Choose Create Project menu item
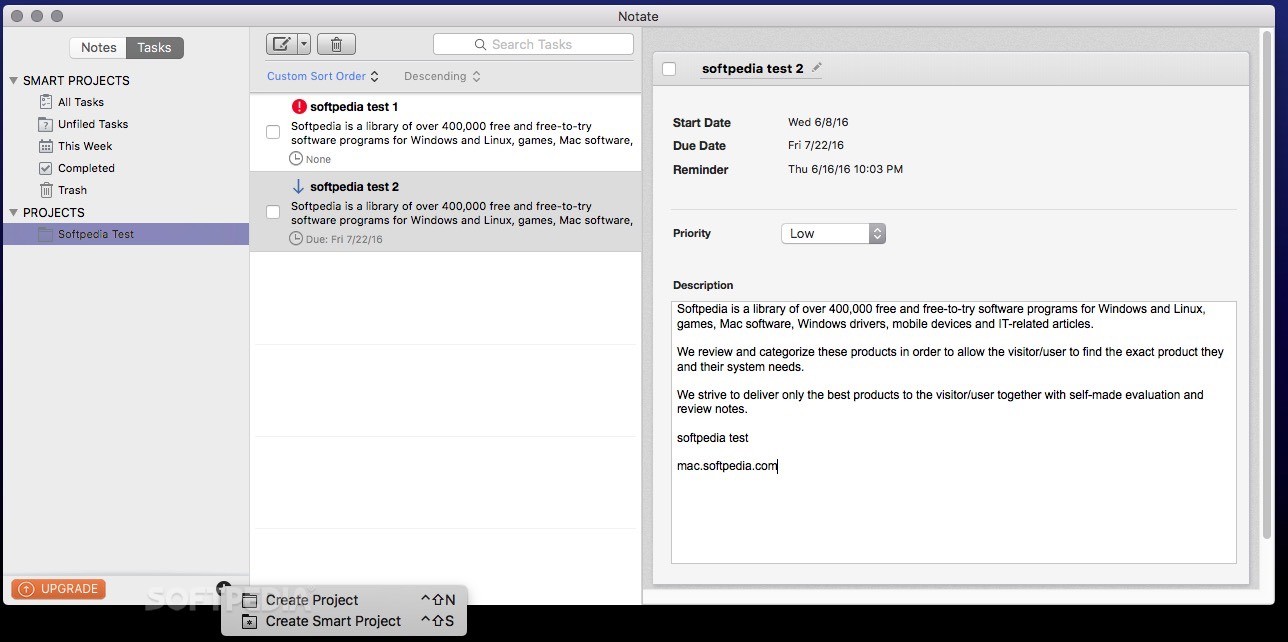Screen dimensions: 1288x642 (344, 600)
